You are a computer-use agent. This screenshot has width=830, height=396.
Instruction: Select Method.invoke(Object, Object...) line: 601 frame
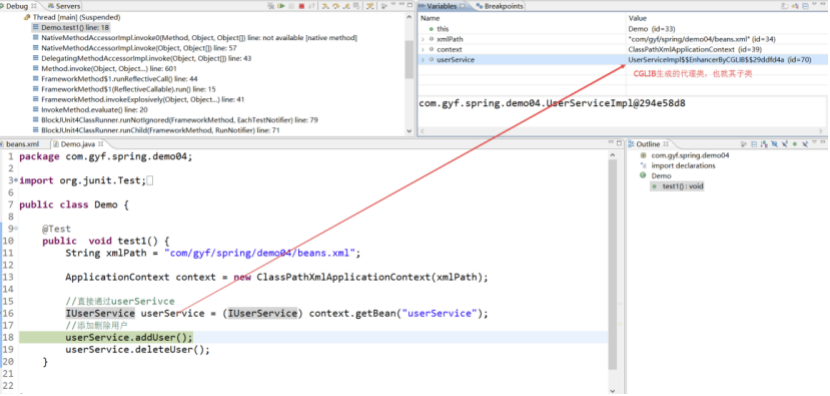point(105,68)
